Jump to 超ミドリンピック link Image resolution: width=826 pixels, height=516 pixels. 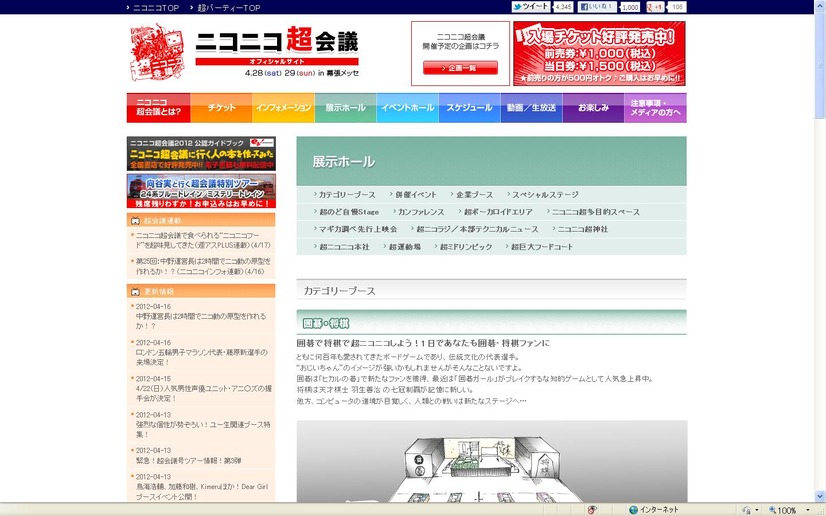click(466, 247)
